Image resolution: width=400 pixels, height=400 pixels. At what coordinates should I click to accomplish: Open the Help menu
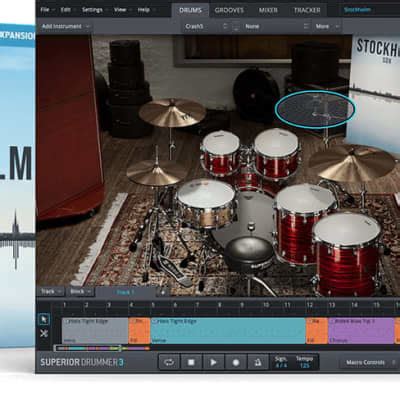pyautogui.click(x=143, y=10)
